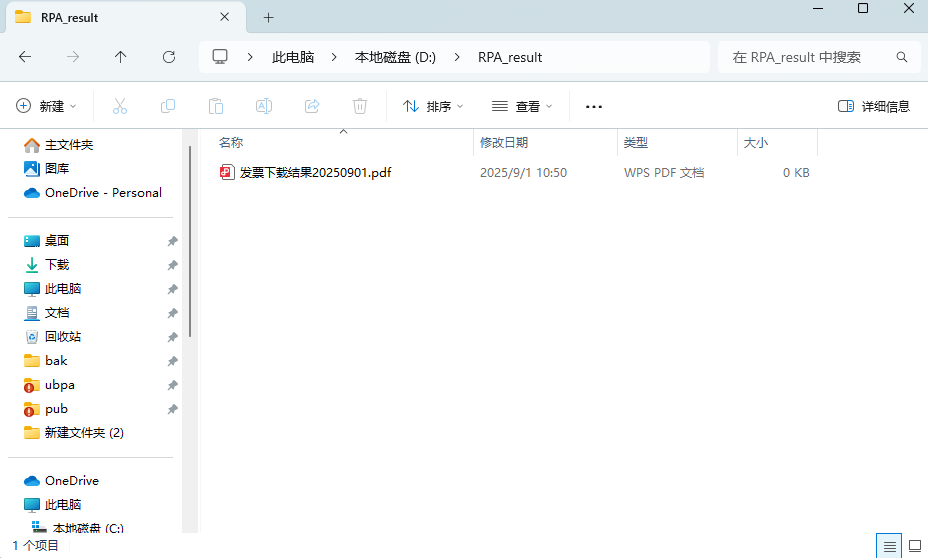Click the Cut scissors icon in toolbar

click(120, 106)
